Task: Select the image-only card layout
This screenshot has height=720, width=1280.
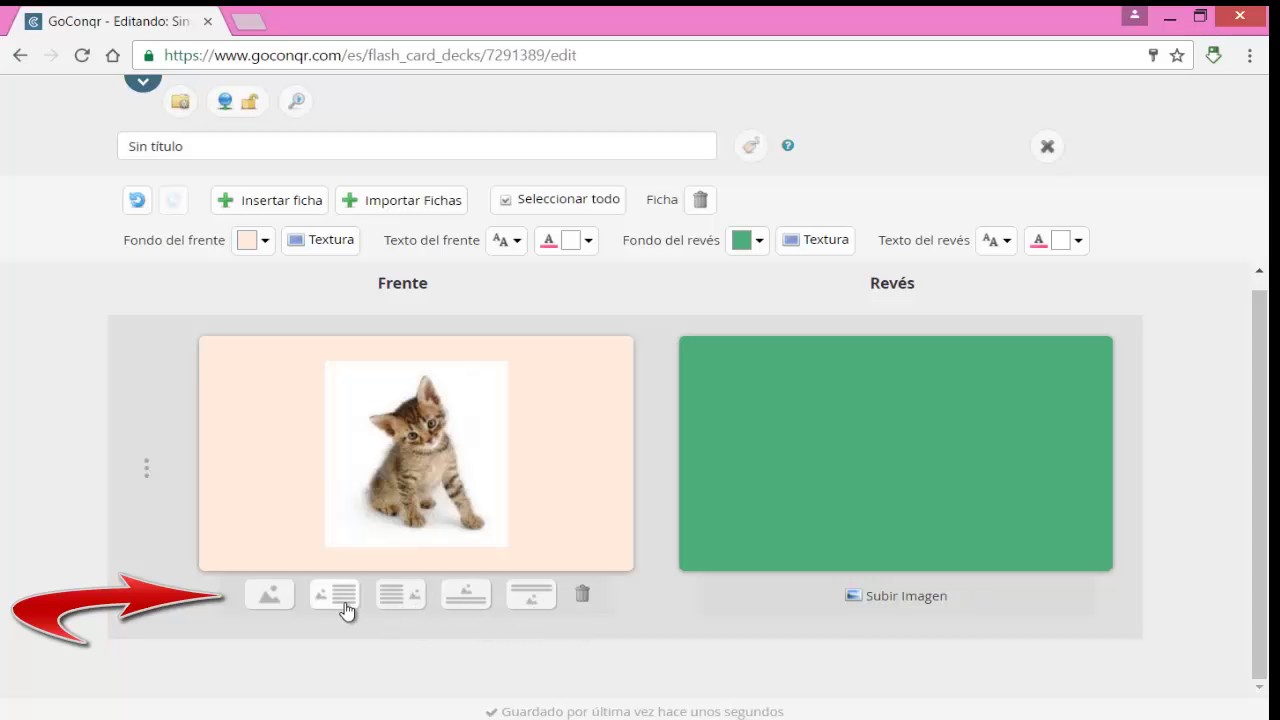Action: tap(270, 595)
